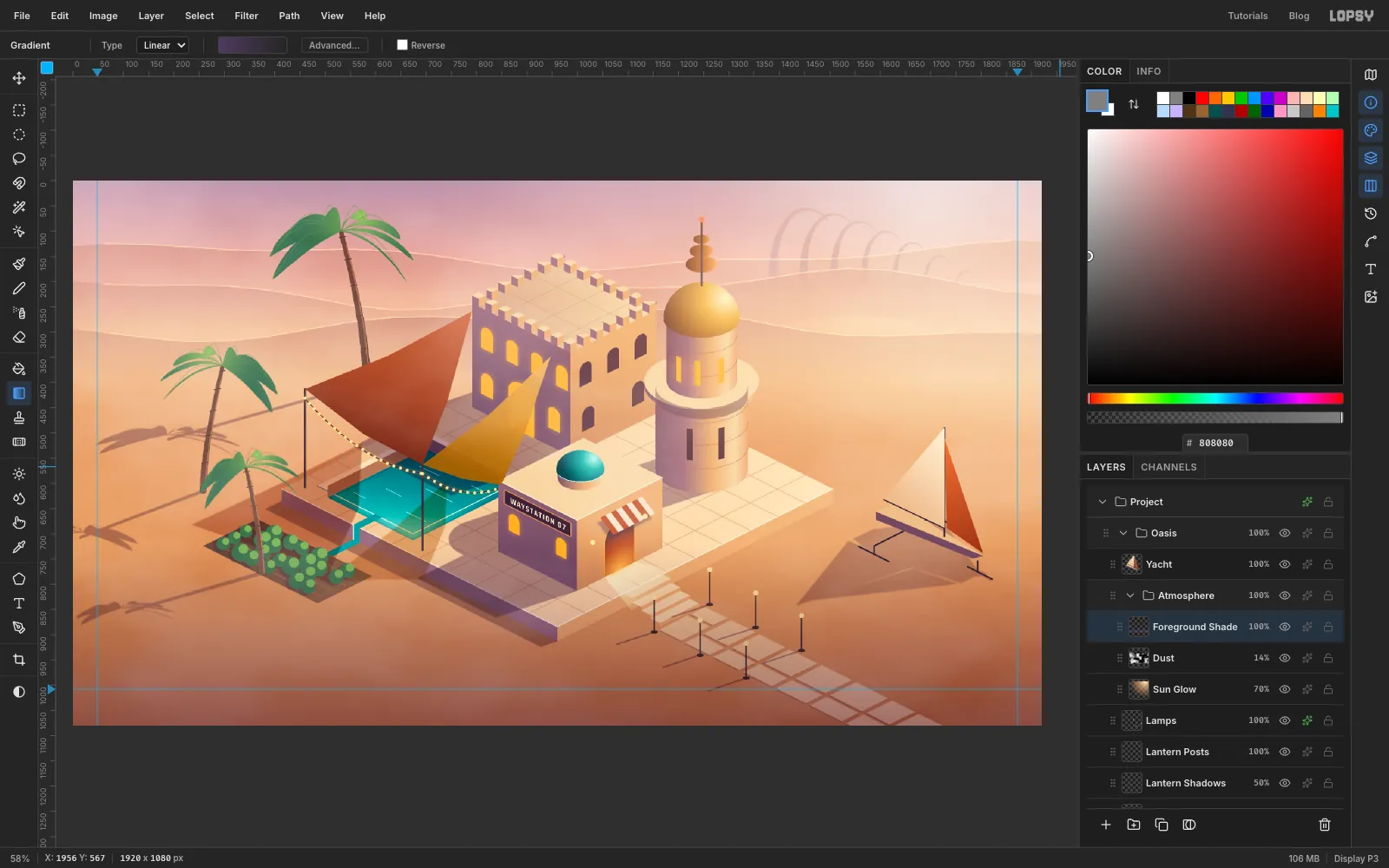Hide the Sun Glow layer

pos(1285,689)
